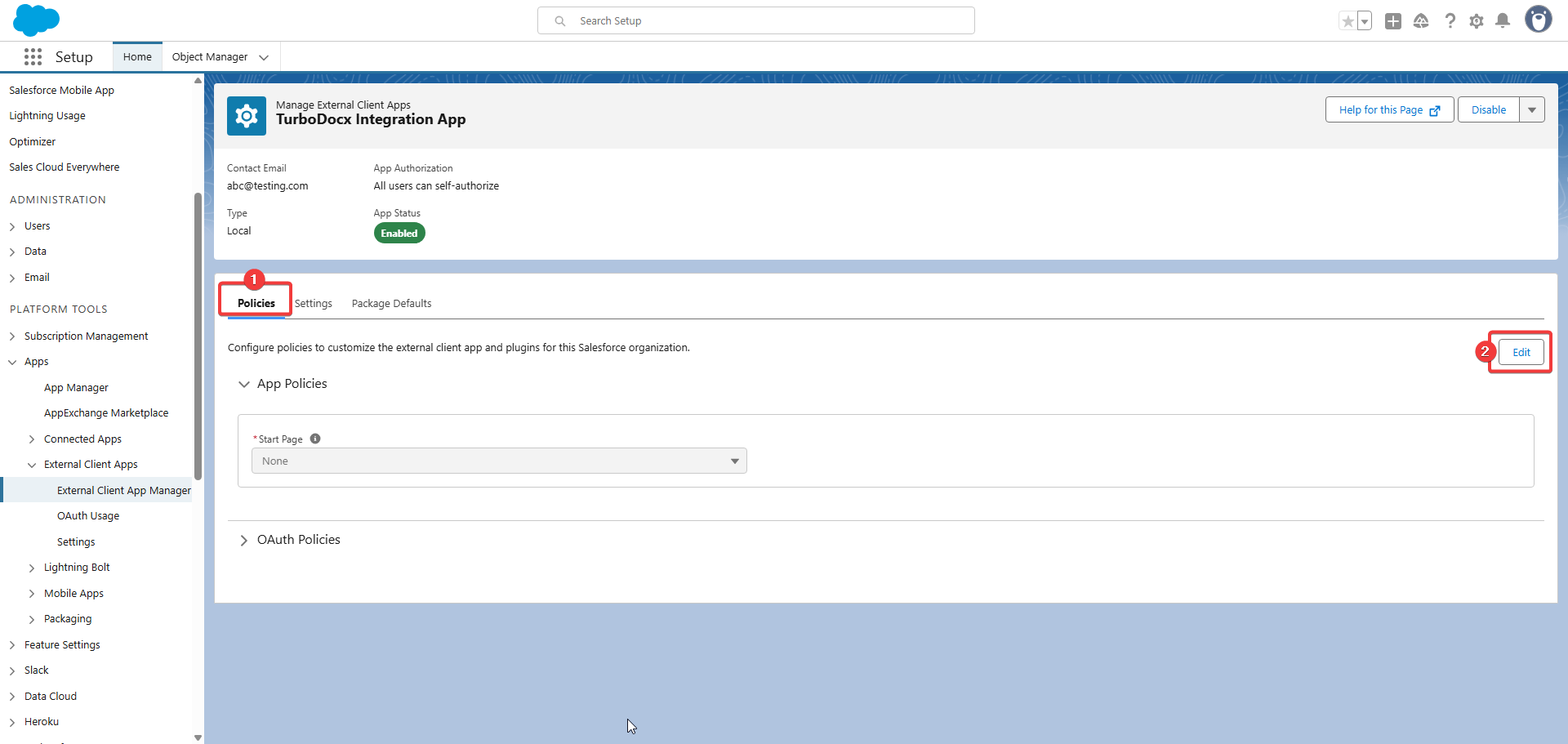Expand the Users tree node
This screenshot has height=744, width=1568.
[12, 226]
